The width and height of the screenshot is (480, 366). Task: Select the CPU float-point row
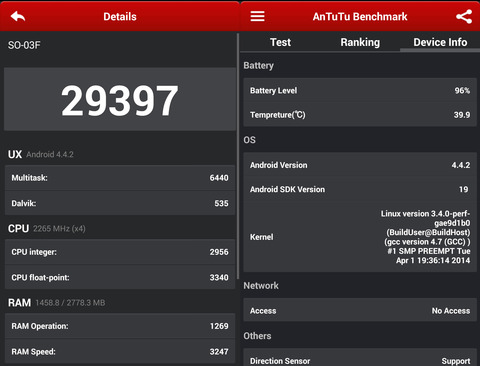click(120, 277)
